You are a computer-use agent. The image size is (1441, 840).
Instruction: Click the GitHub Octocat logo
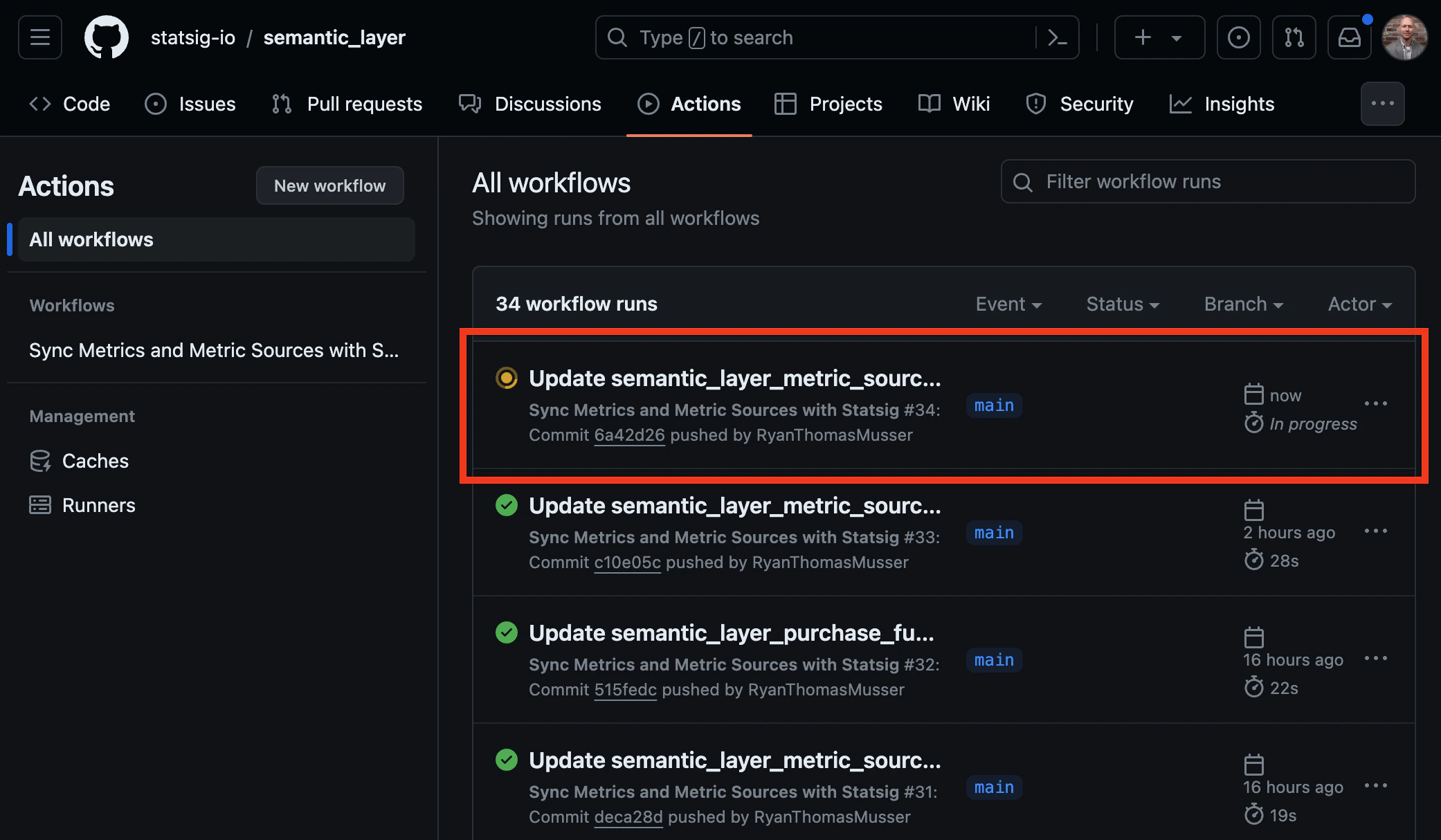tap(106, 37)
